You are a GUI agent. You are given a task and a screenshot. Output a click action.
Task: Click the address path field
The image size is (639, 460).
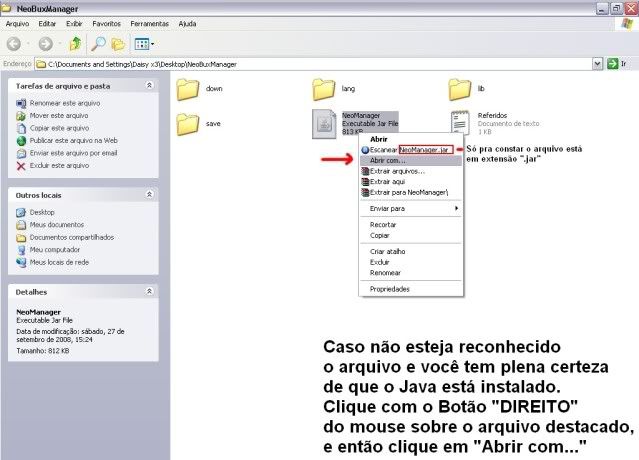(313, 64)
